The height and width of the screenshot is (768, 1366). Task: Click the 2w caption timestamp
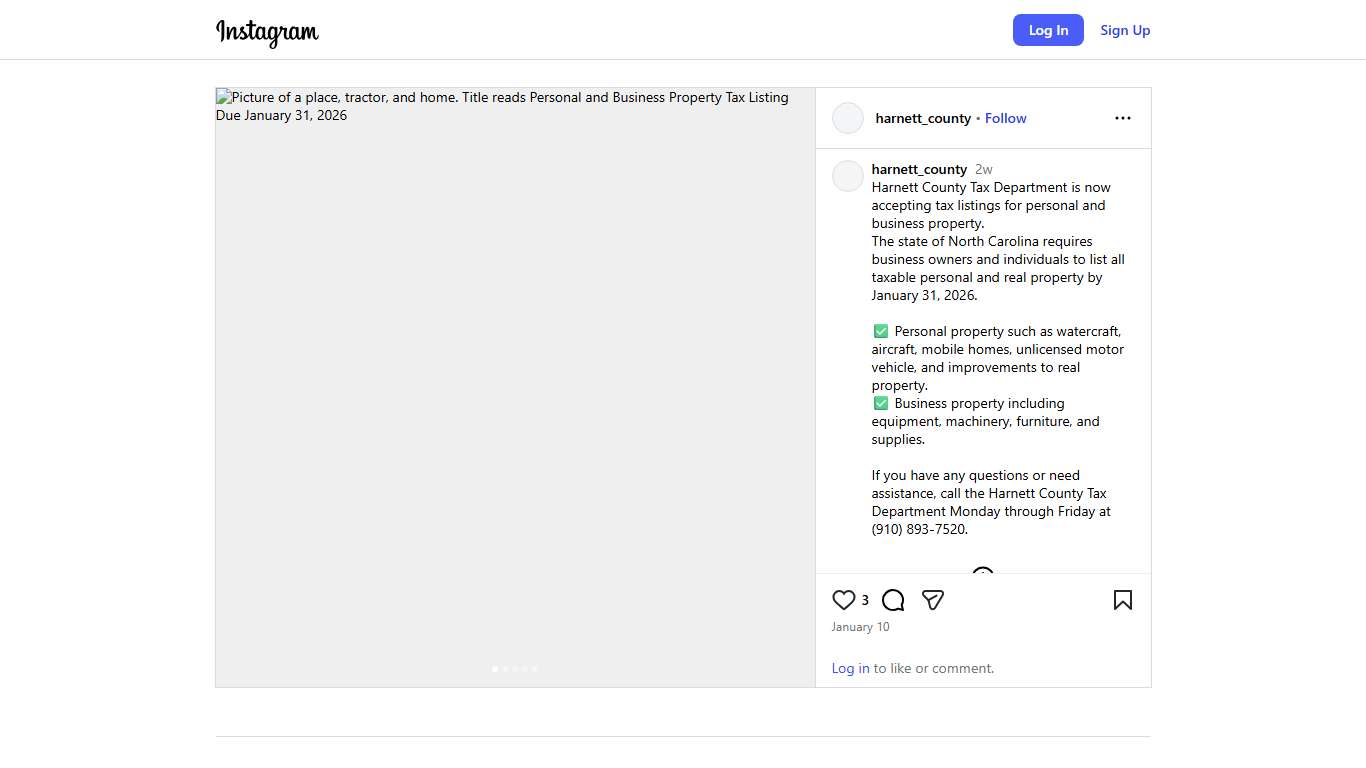(984, 169)
